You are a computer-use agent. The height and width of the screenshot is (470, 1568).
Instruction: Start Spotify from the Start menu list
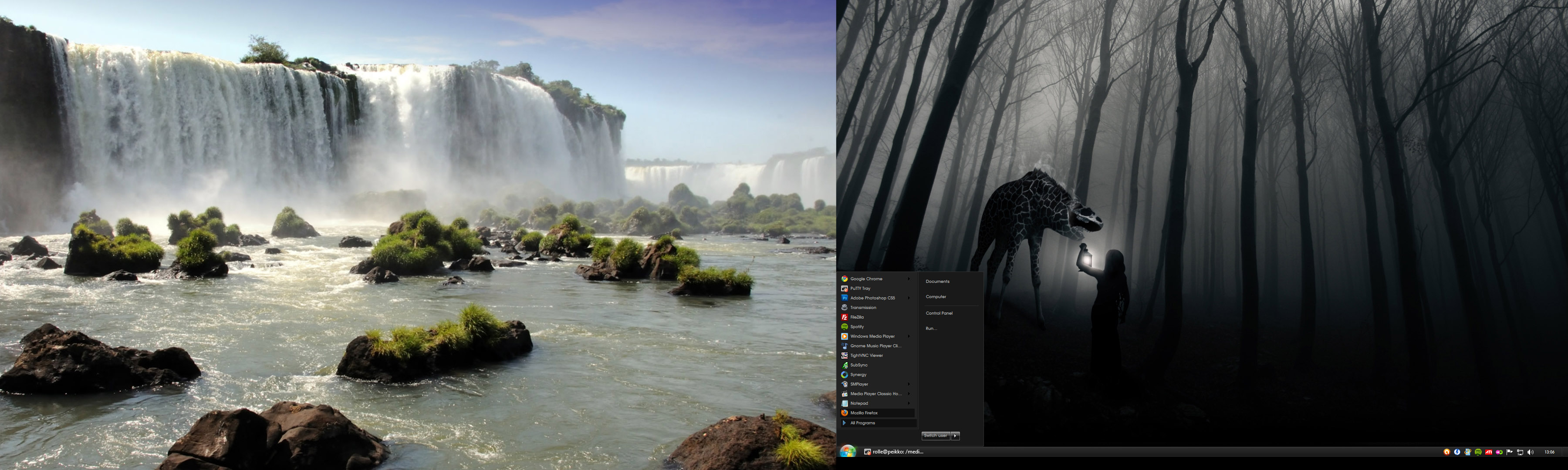click(x=877, y=327)
